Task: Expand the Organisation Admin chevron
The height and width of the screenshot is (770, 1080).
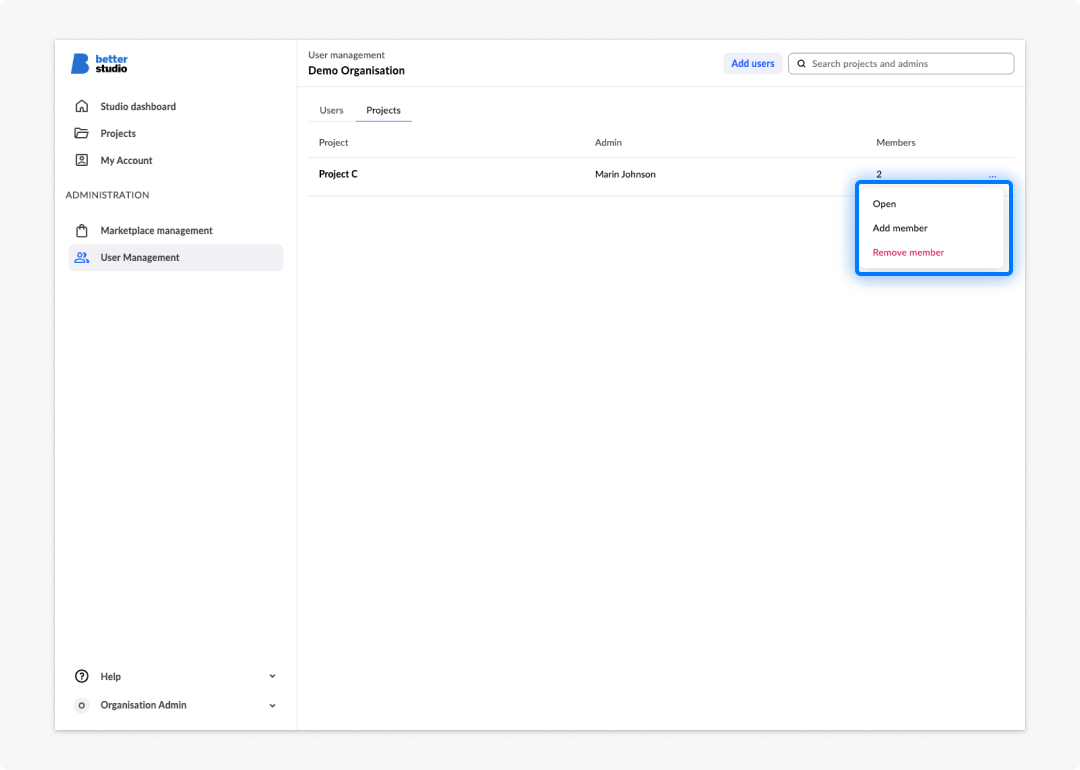Action: coord(273,705)
